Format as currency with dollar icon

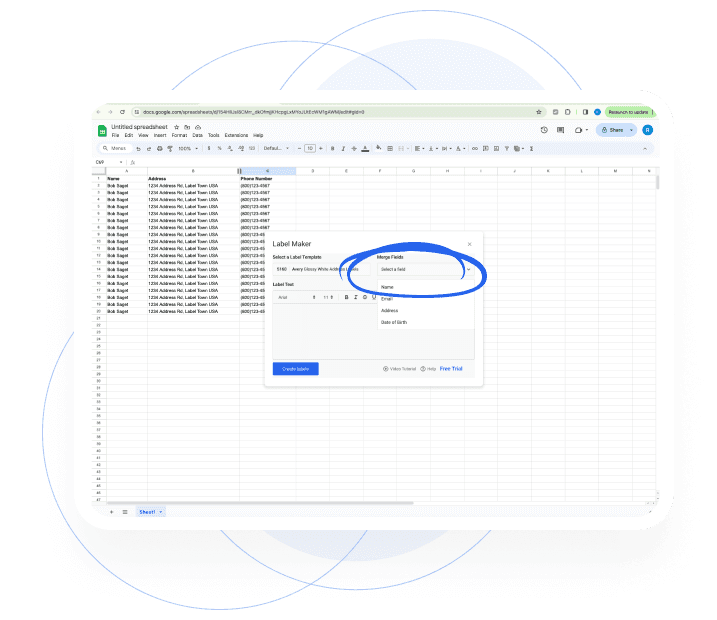pos(209,149)
